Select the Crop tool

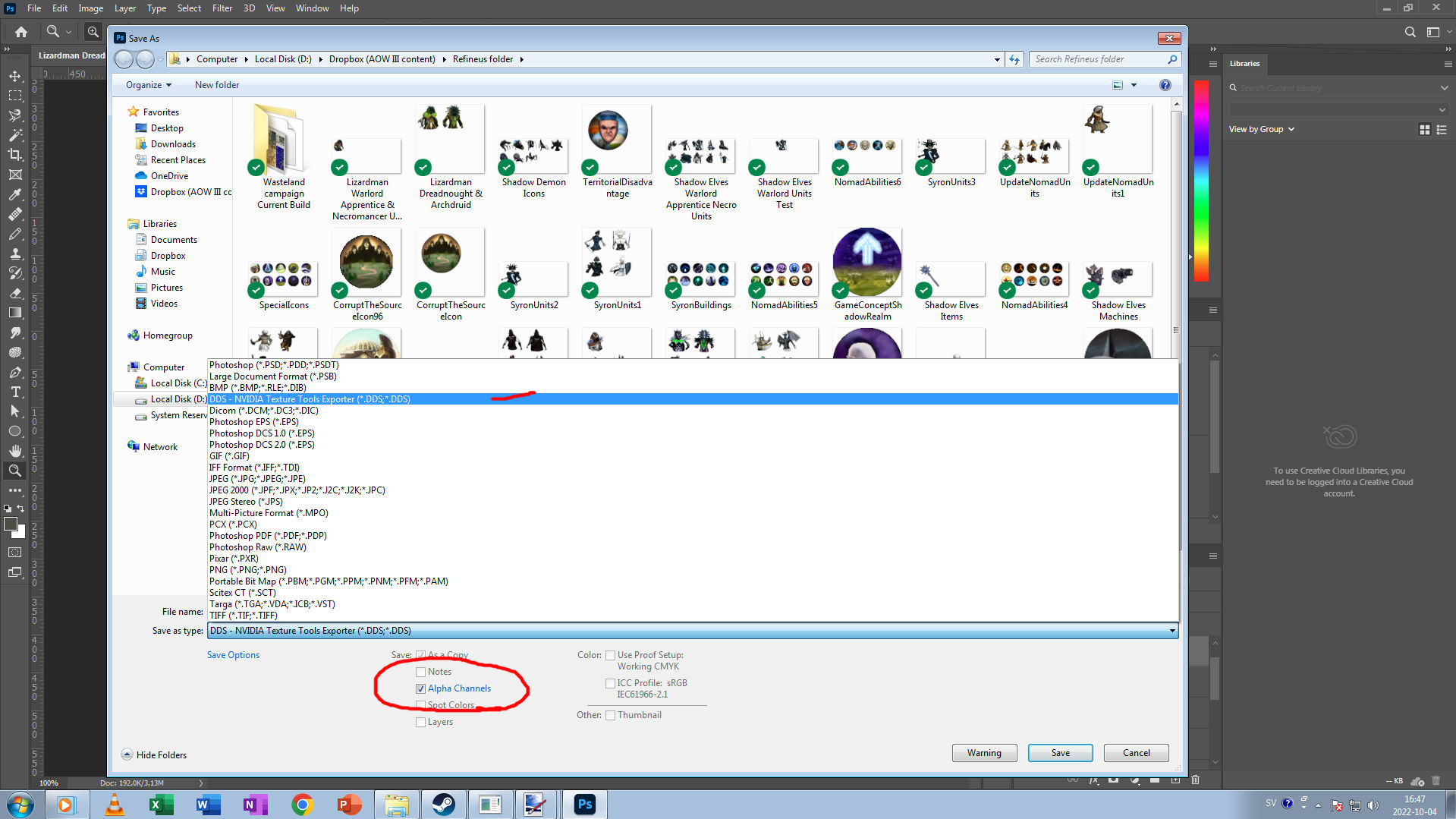coord(15,155)
